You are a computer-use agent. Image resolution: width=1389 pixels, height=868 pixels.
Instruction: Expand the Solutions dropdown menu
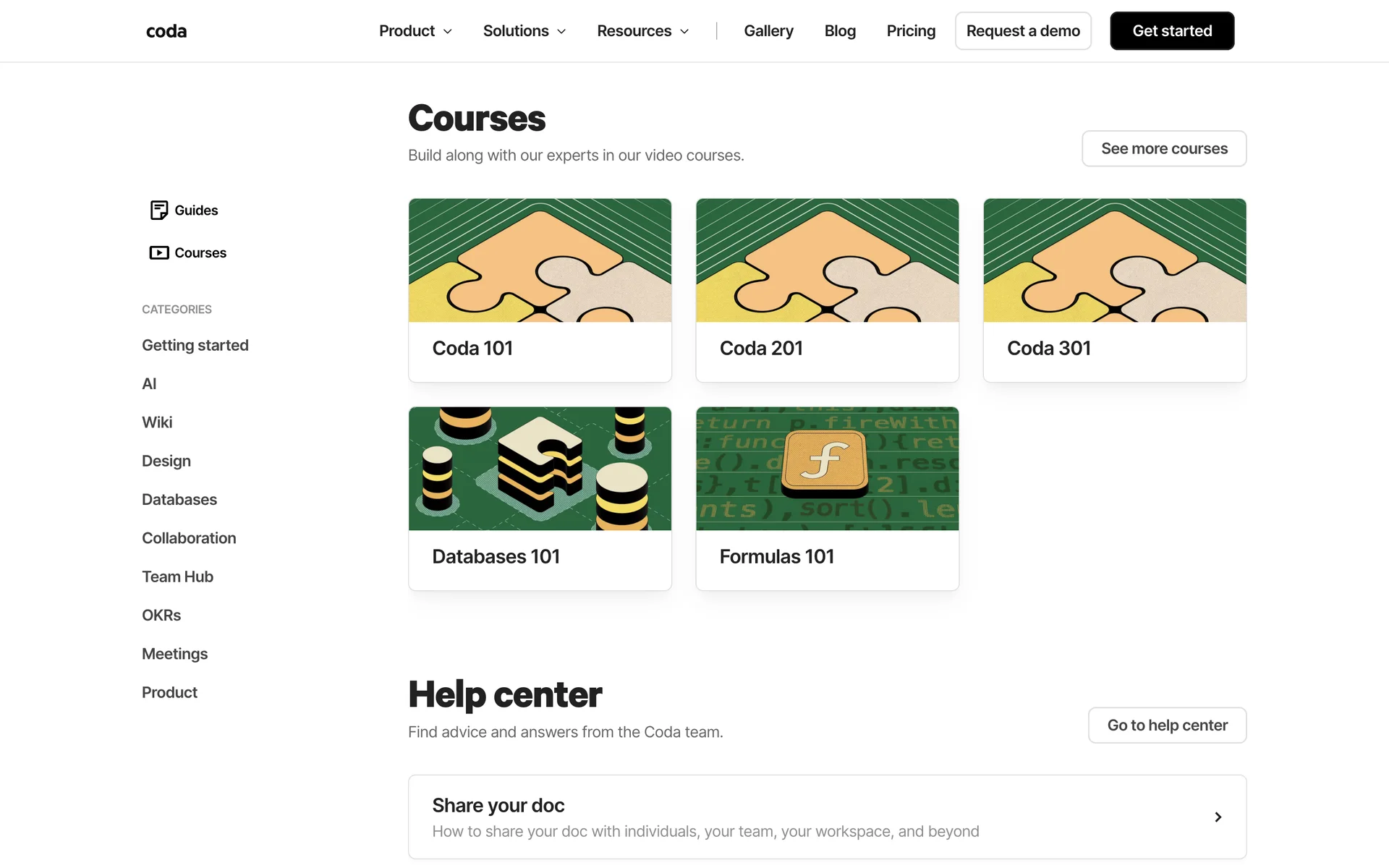[524, 31]
